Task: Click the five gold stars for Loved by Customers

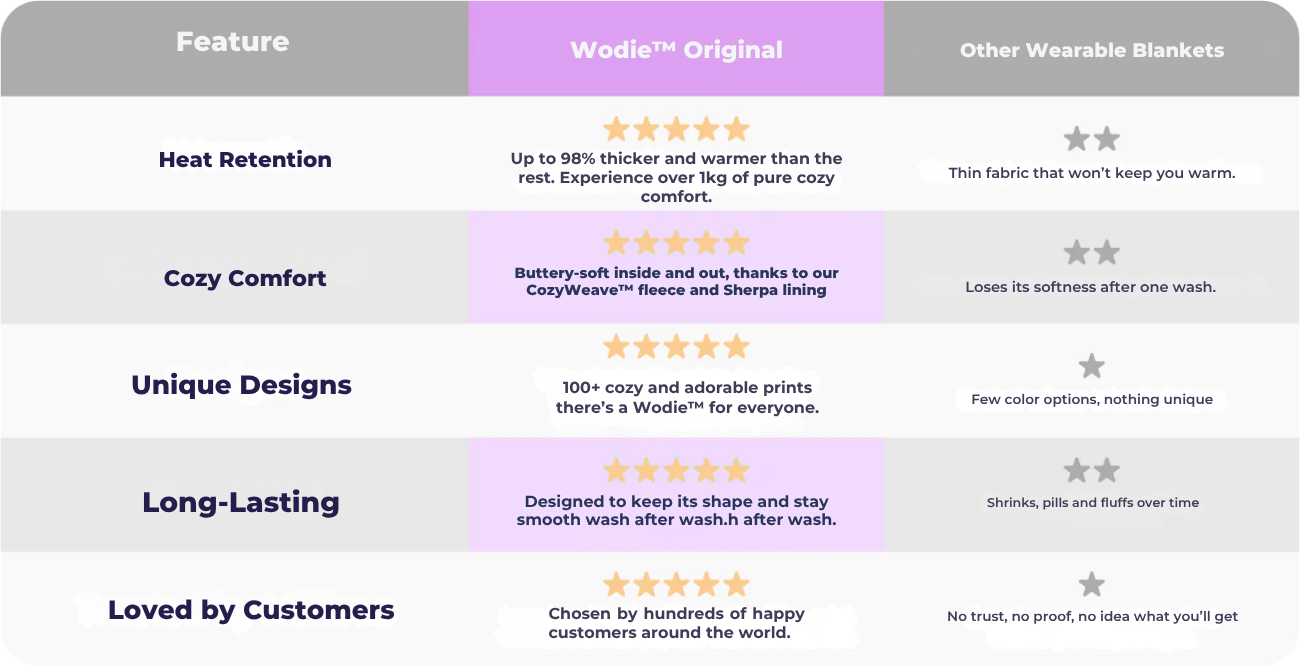Action: [676, 585]
